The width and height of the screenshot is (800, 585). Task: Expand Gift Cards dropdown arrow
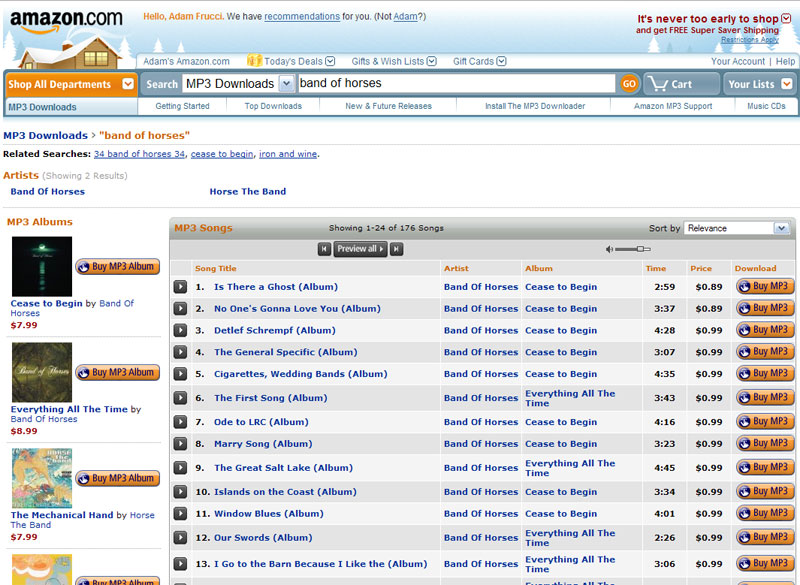coord(502,61)
